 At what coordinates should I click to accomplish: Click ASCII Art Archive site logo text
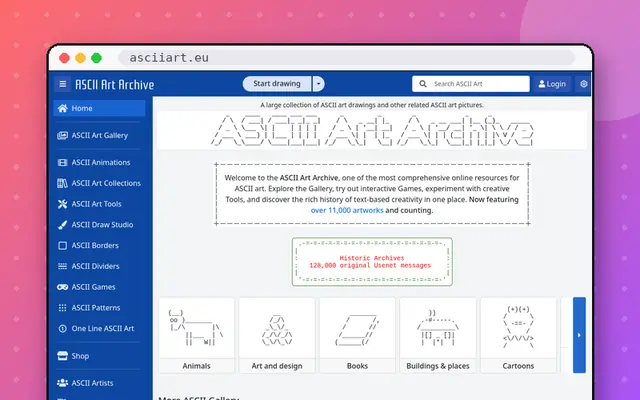[x=115, y=84]
